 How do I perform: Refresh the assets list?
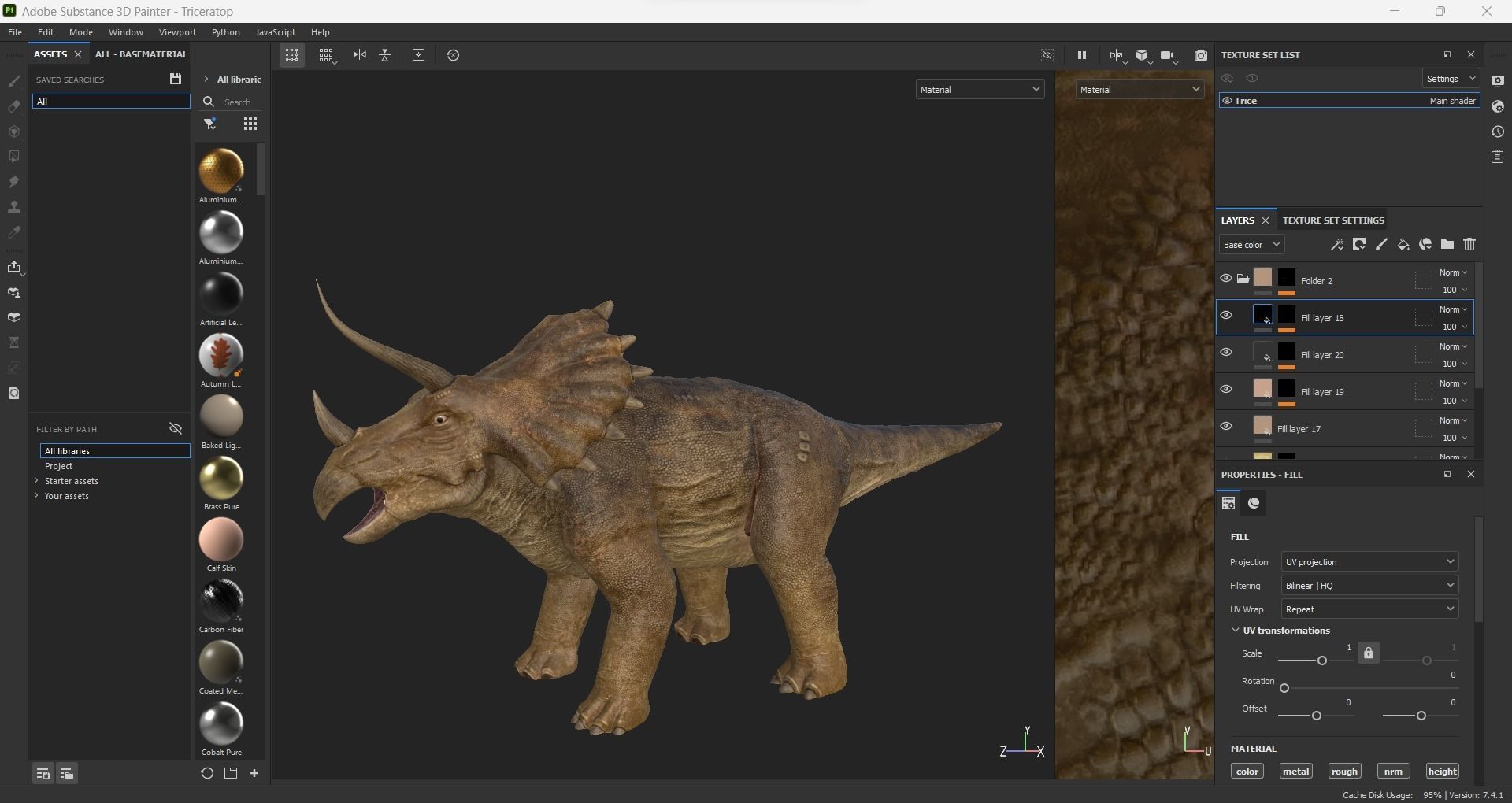207,773
